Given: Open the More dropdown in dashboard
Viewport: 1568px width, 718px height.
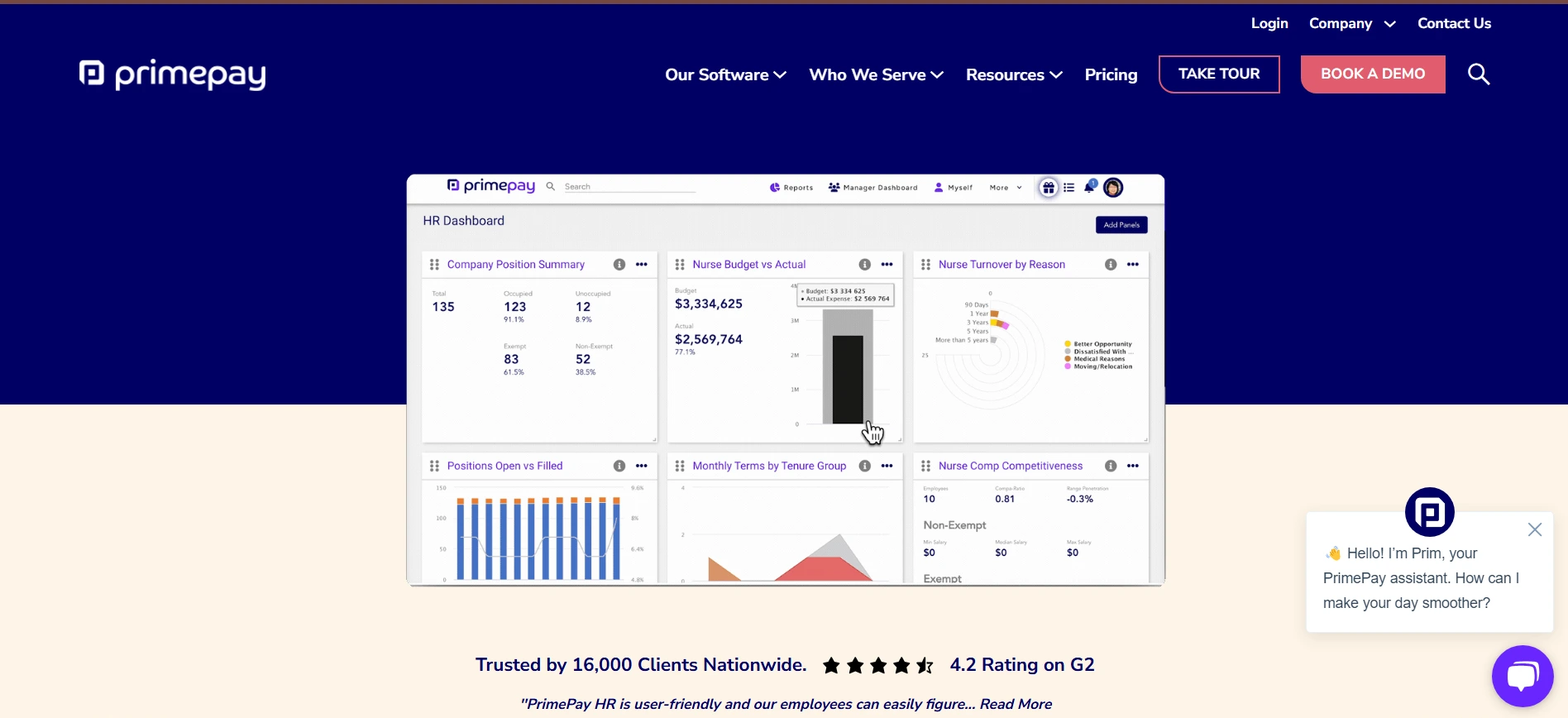Looking at the screenshot, I should click(1006, 188).
